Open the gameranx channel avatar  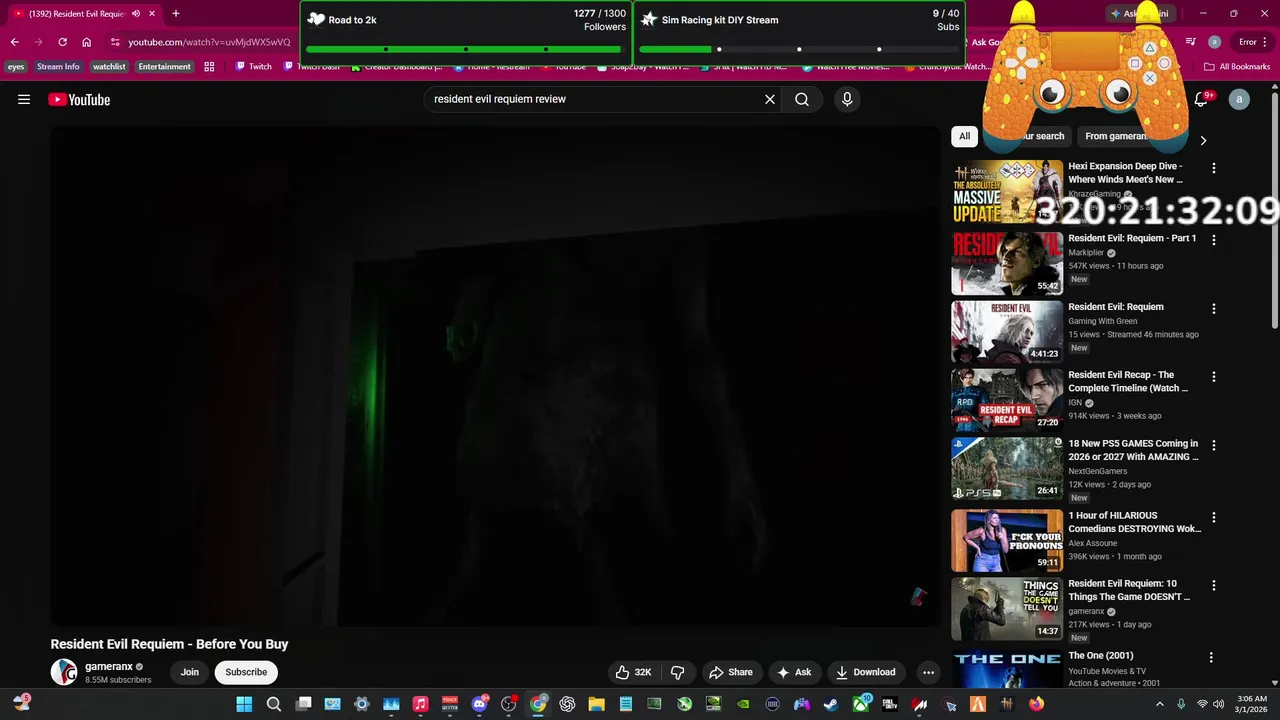[64, 672]
